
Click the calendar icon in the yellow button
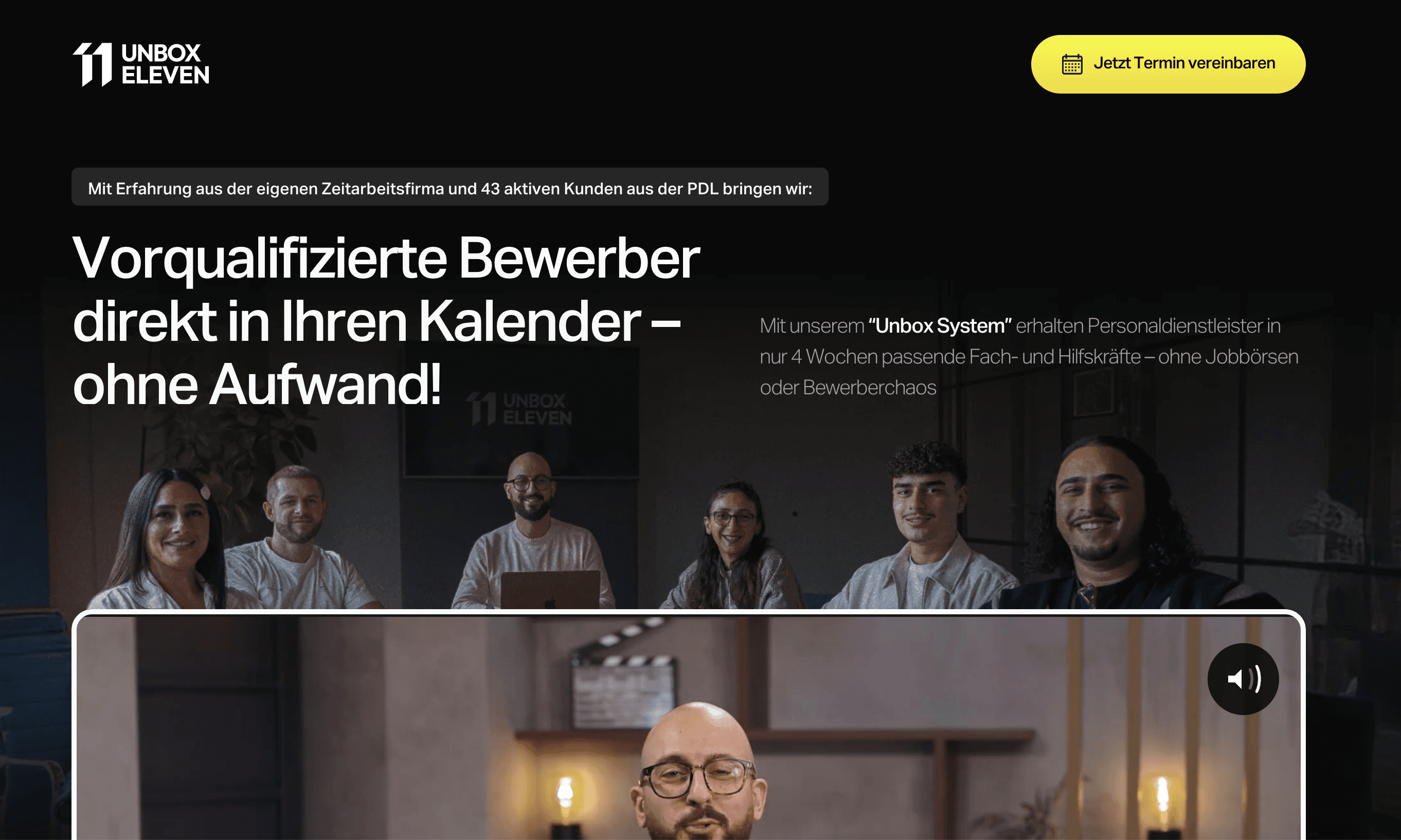[x=1072, y=64]
